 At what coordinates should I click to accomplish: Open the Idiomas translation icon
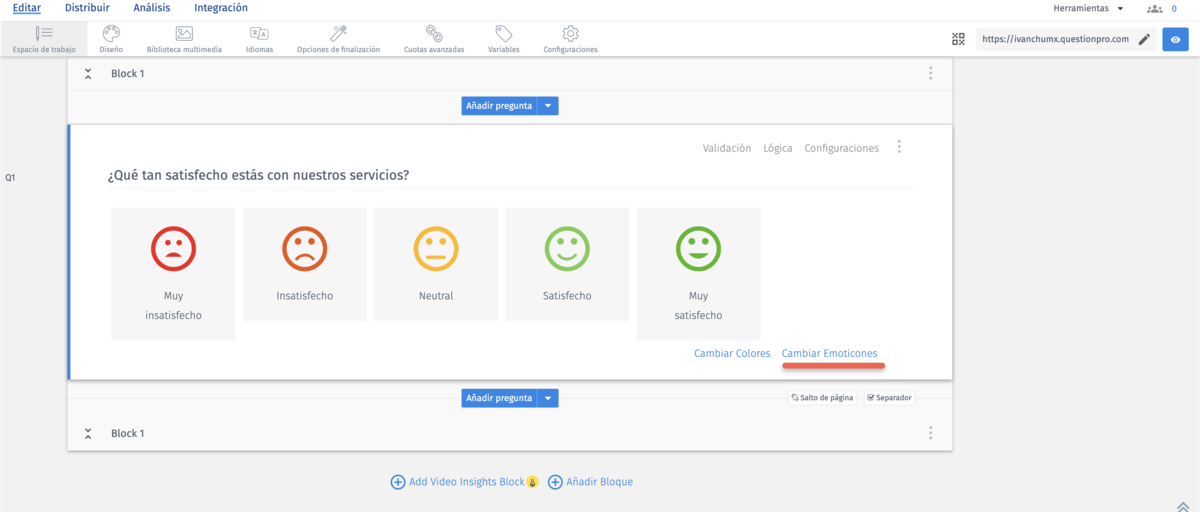click(x=259, y=34)
